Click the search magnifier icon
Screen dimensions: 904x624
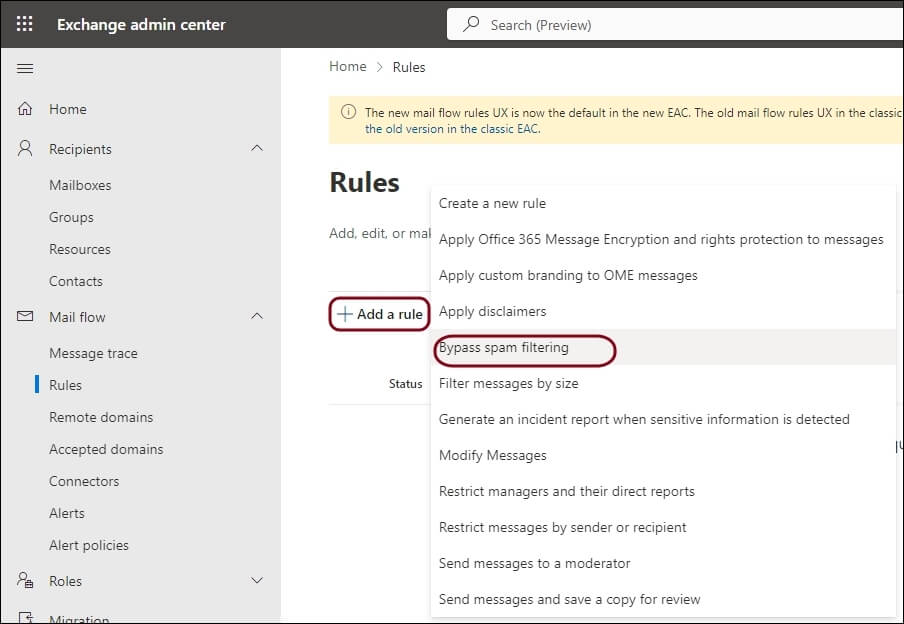(471, 24)
